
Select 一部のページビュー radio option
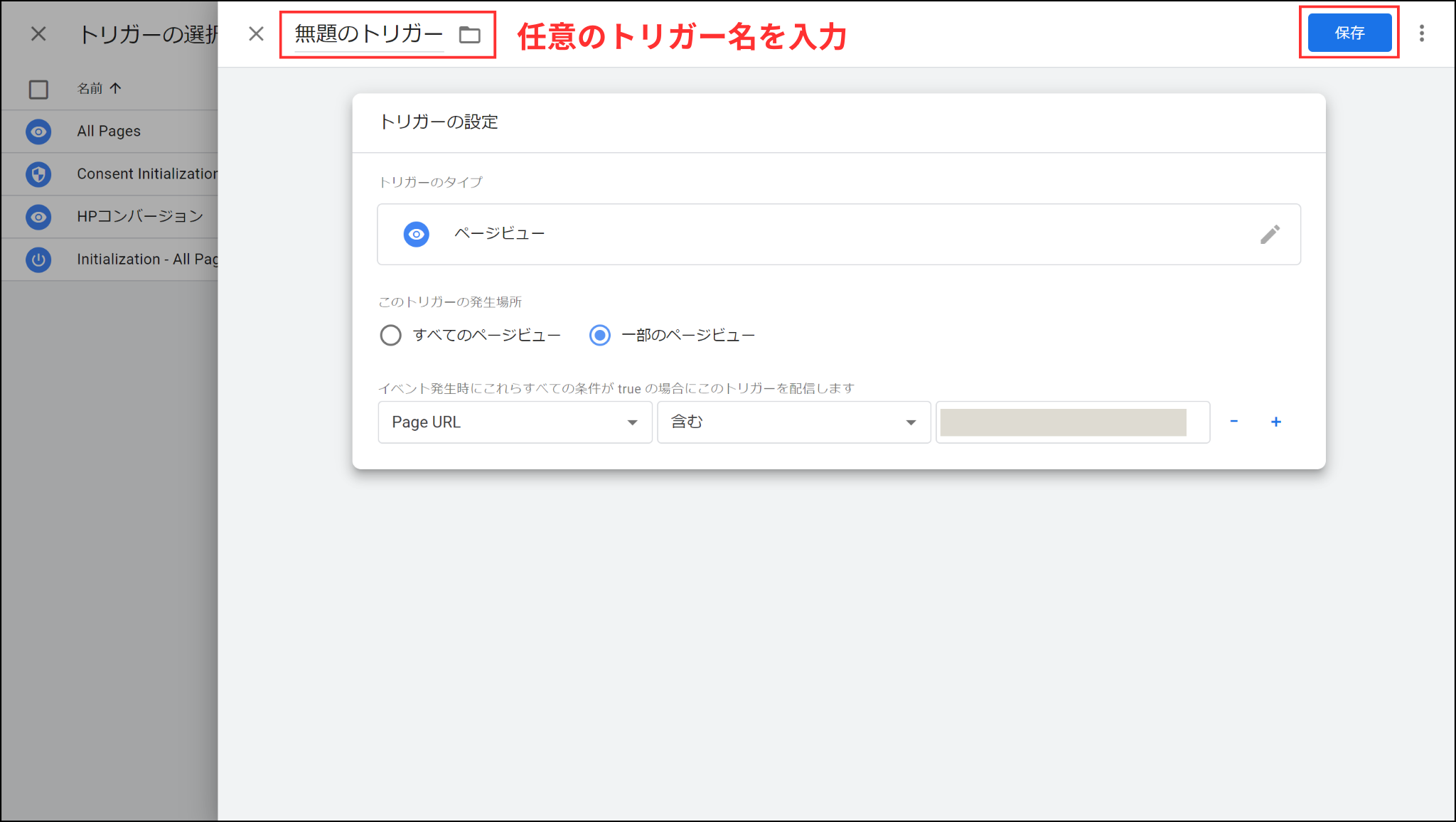pyautogui.click(x=600, y=335)
